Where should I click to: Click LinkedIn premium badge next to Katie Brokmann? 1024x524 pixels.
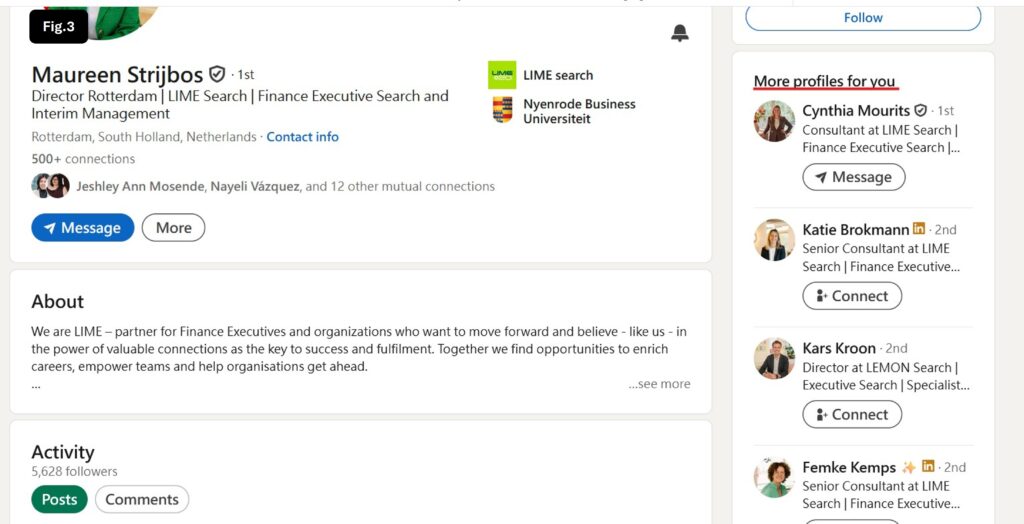click(919, 229)
